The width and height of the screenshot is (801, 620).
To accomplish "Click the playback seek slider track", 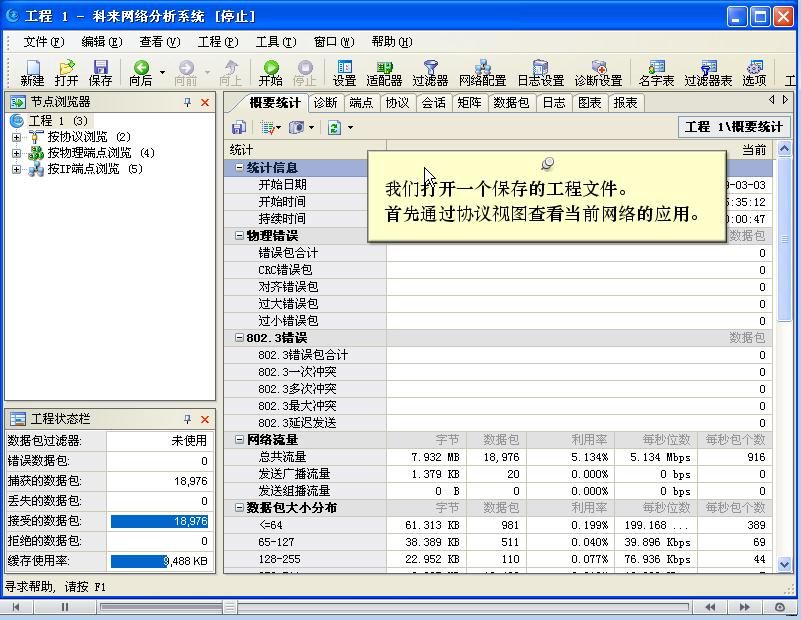I will (x=400, y=607).
